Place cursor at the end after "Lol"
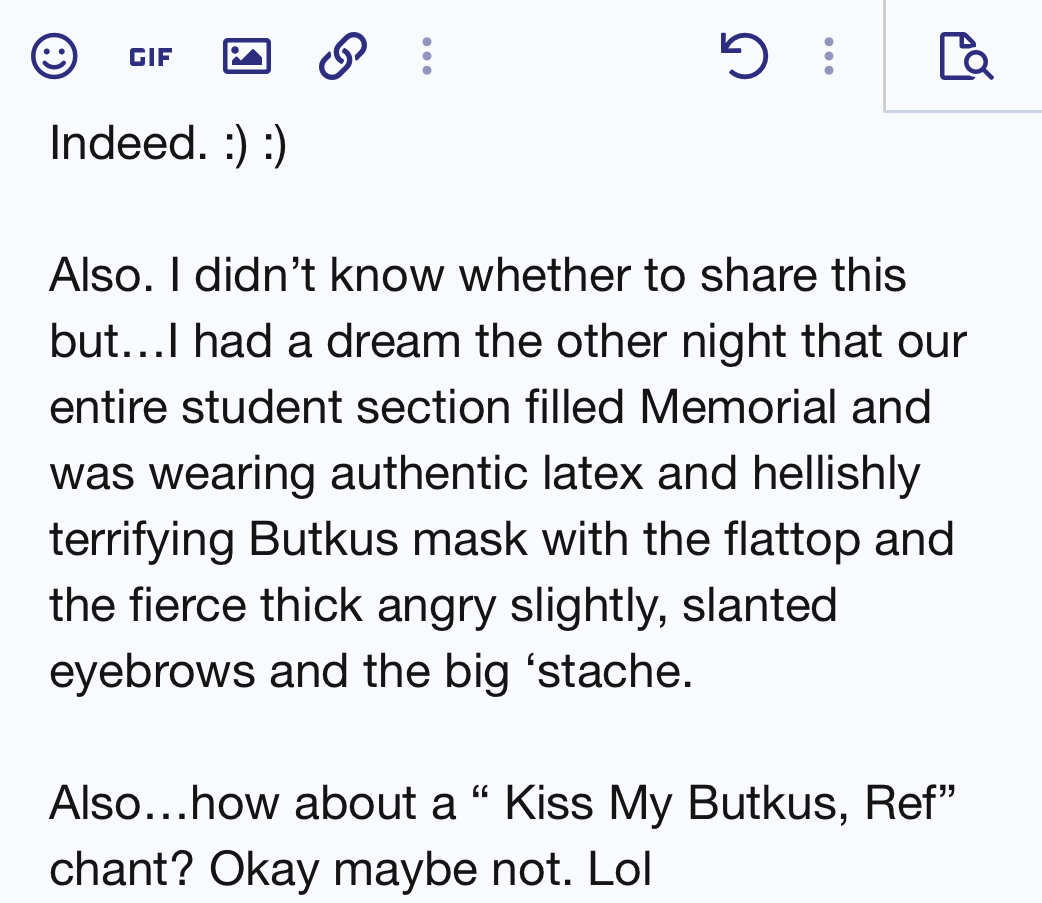This screenshot has width=1042, height=903. point(653,869)
